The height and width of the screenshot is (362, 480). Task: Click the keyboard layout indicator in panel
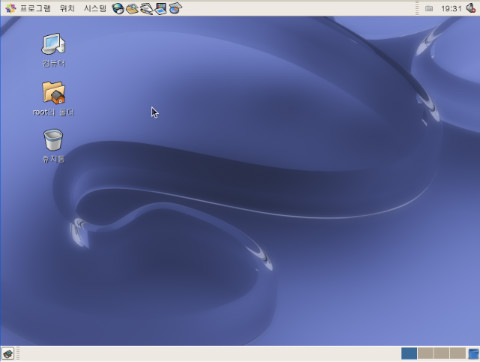click(x=429, y=8)
